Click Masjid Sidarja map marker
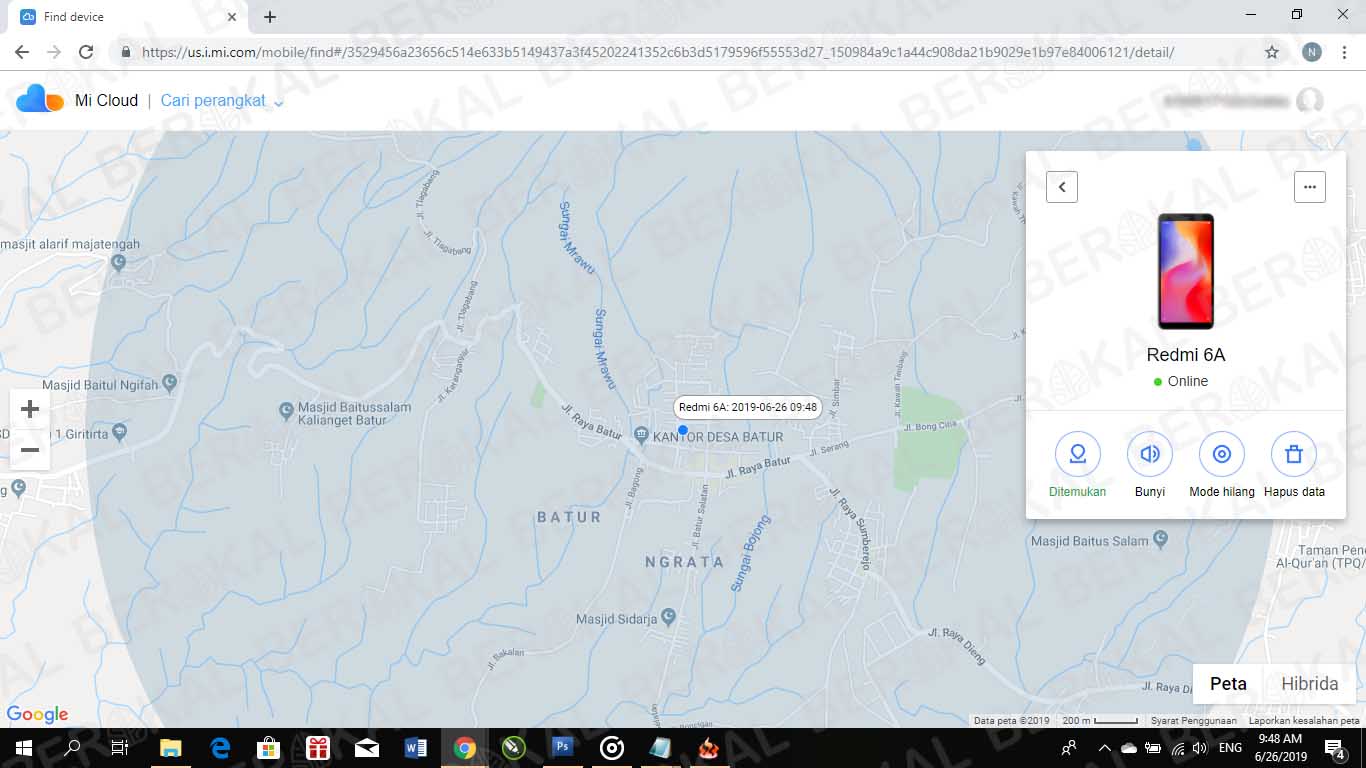The height and width of the screenshot is (768, 1366). click(x=668, y=619)
